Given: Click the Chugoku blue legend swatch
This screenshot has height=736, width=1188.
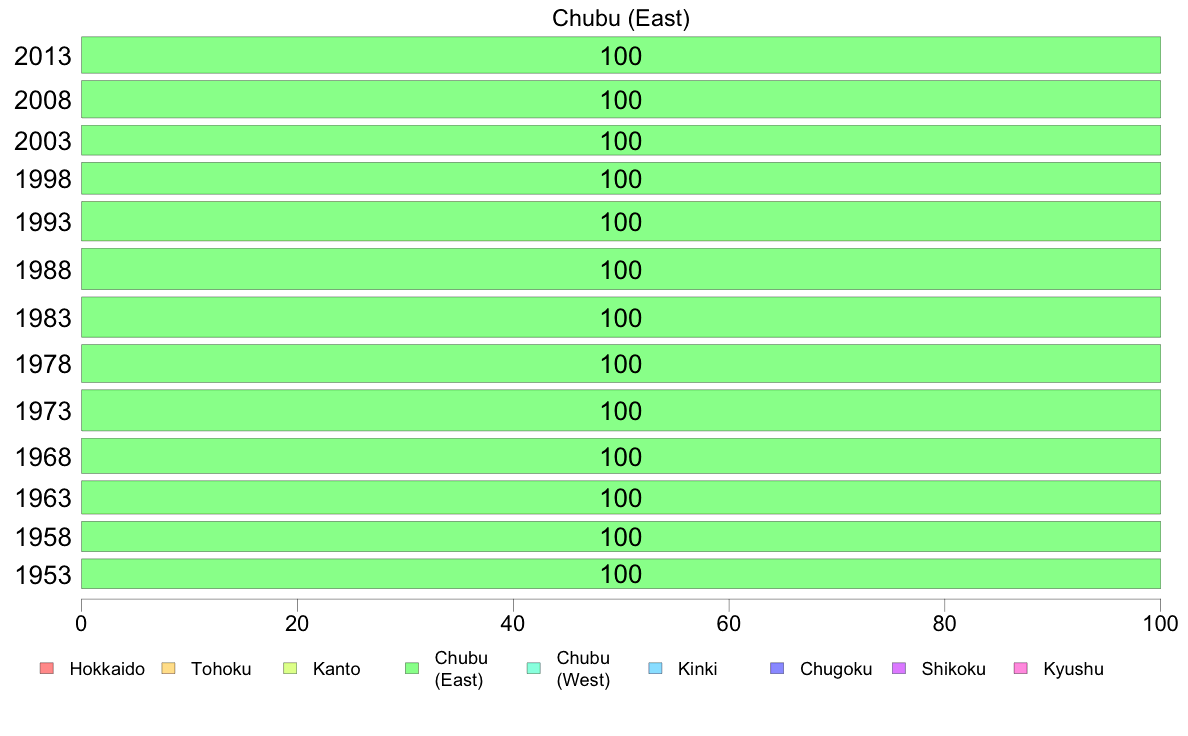Looking at the screenshot, I should point(777,668).
